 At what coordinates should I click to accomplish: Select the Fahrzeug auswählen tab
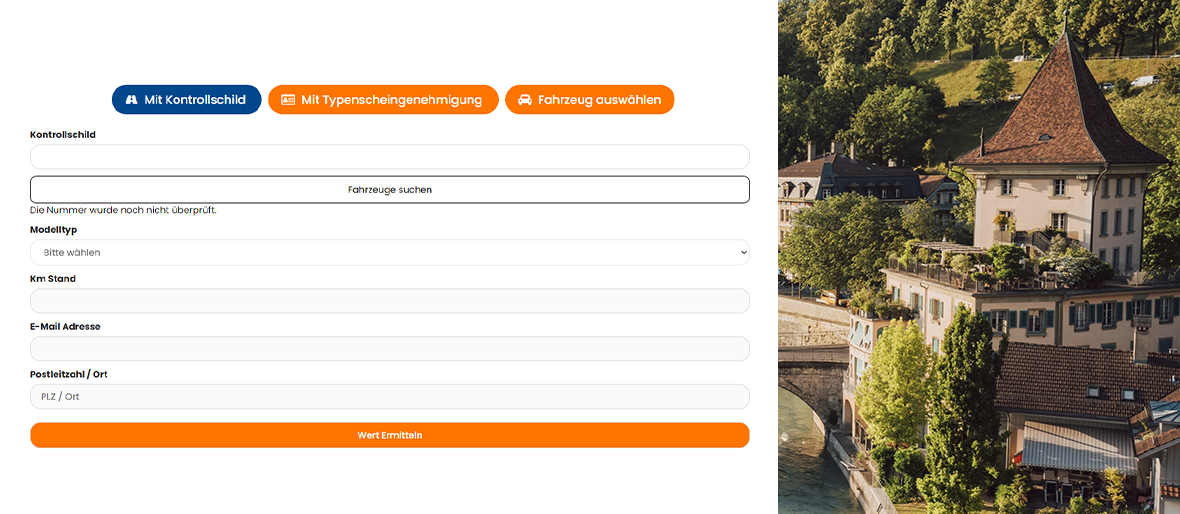tap(589, 99)
